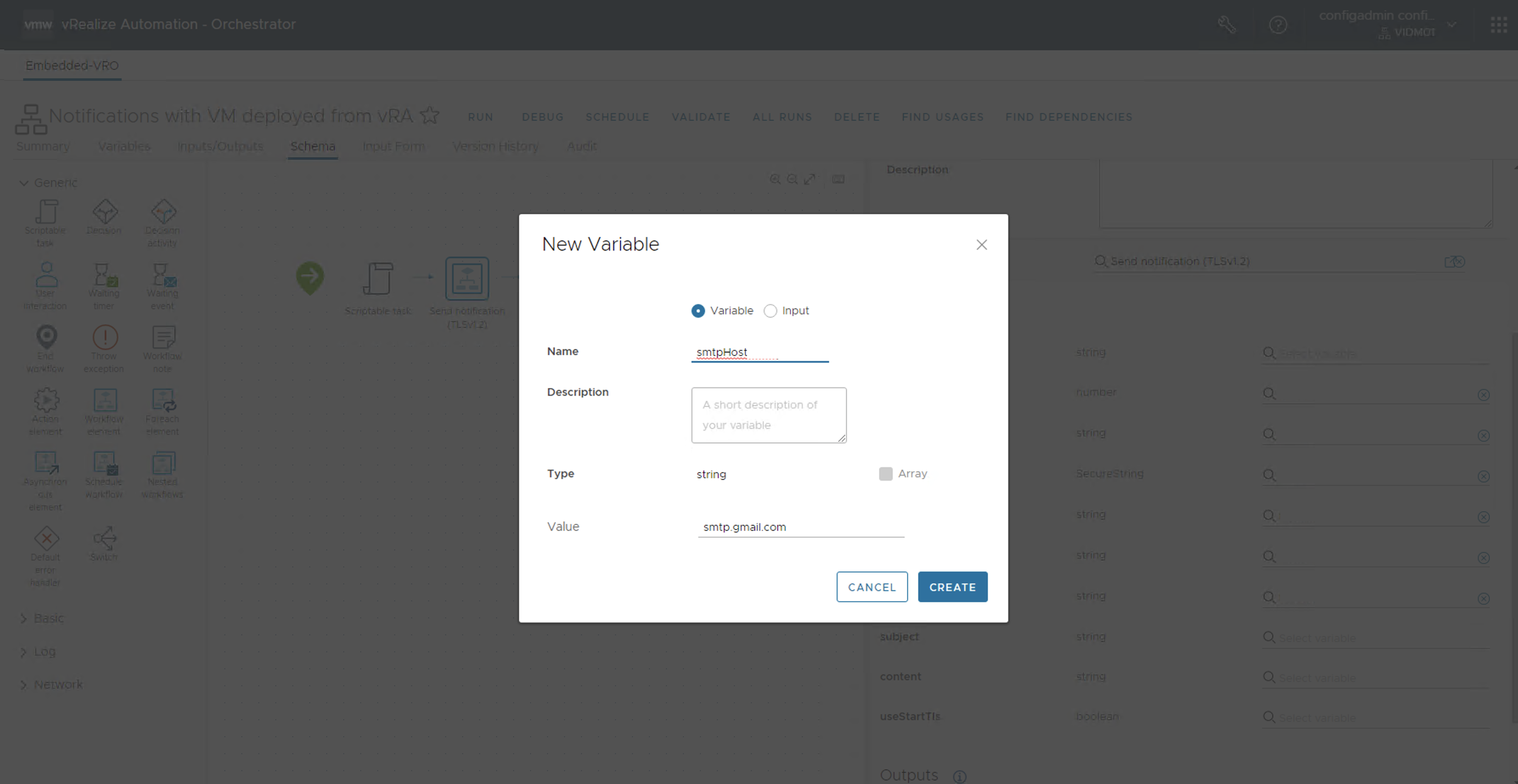This screenshot has width=1518, height=784.
Task: Collapse the Generic palette section
Action: tap(23, 183)
